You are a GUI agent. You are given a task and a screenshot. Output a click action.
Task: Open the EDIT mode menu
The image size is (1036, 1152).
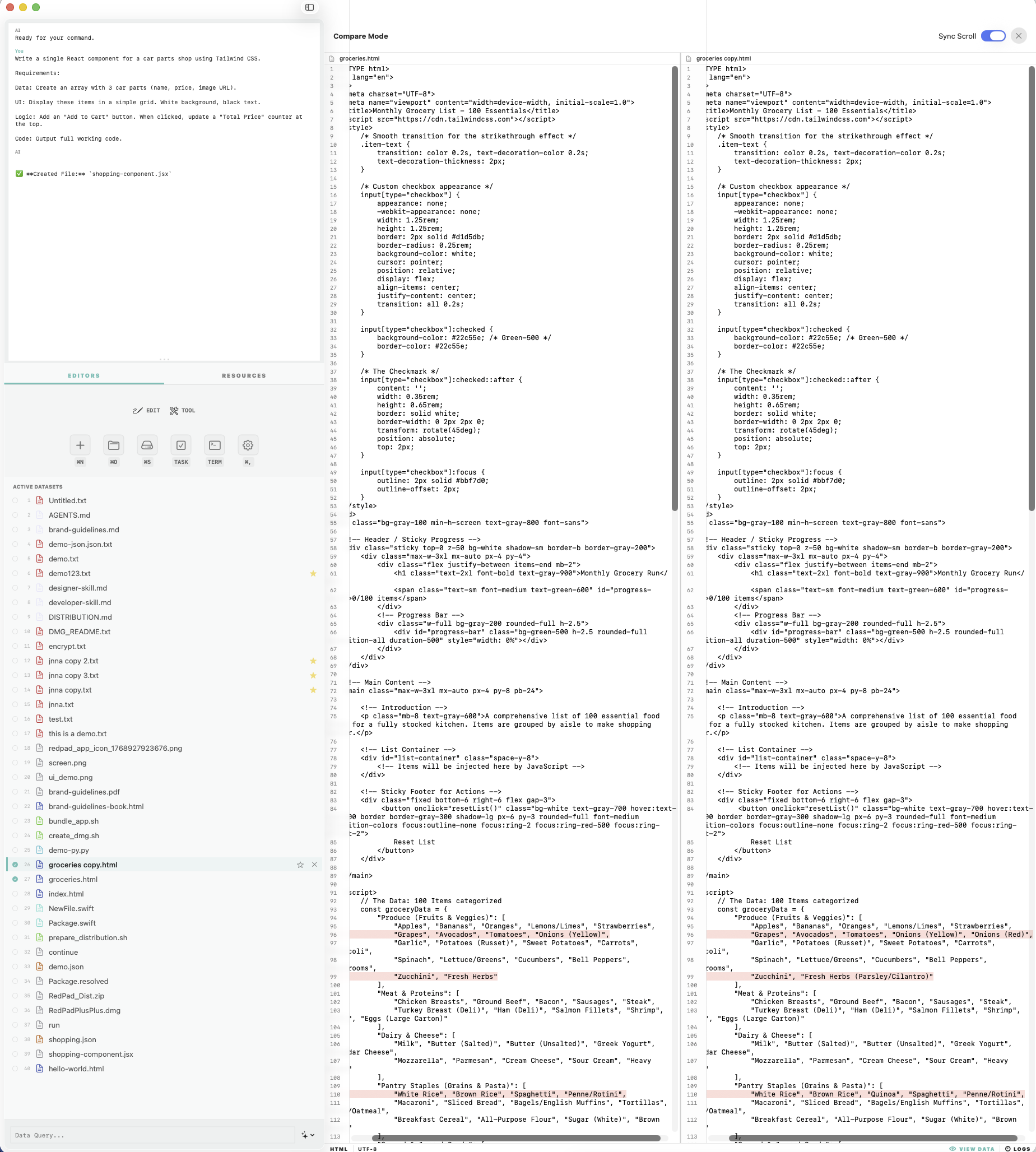coord(146,410)
